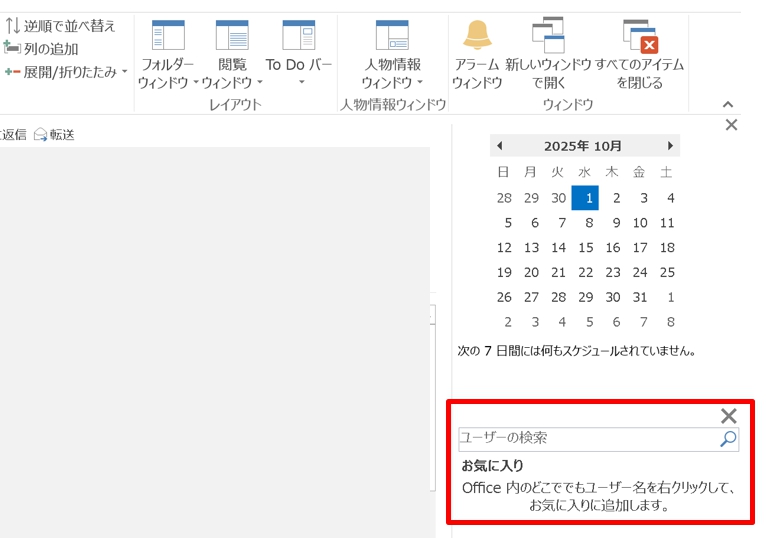Go to the next month in calendar
The height and width of the screenshot is (538, 766).
[x=670, y=146]
